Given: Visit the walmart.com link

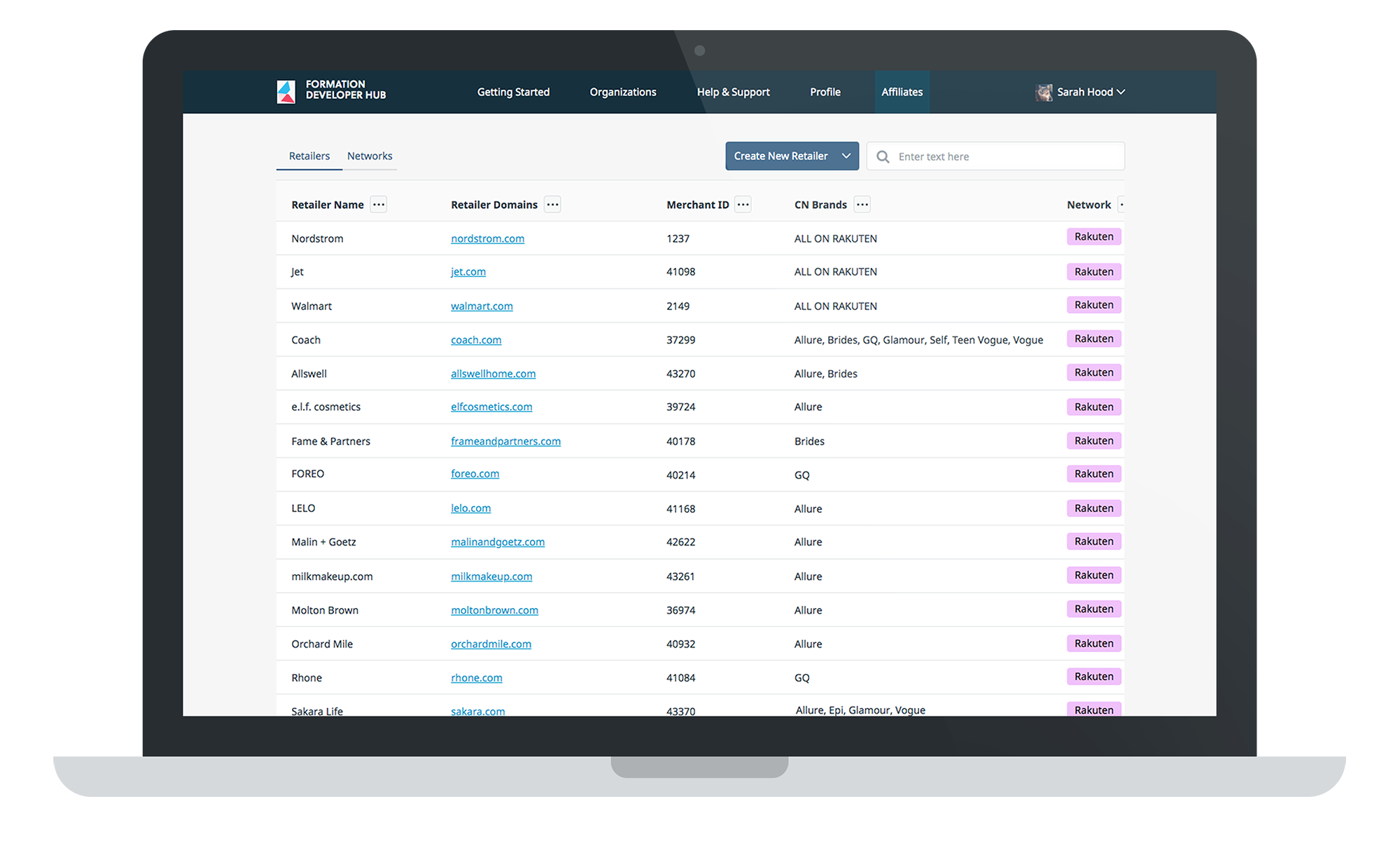Looking at the screenshot, I should tap(482, 306).
